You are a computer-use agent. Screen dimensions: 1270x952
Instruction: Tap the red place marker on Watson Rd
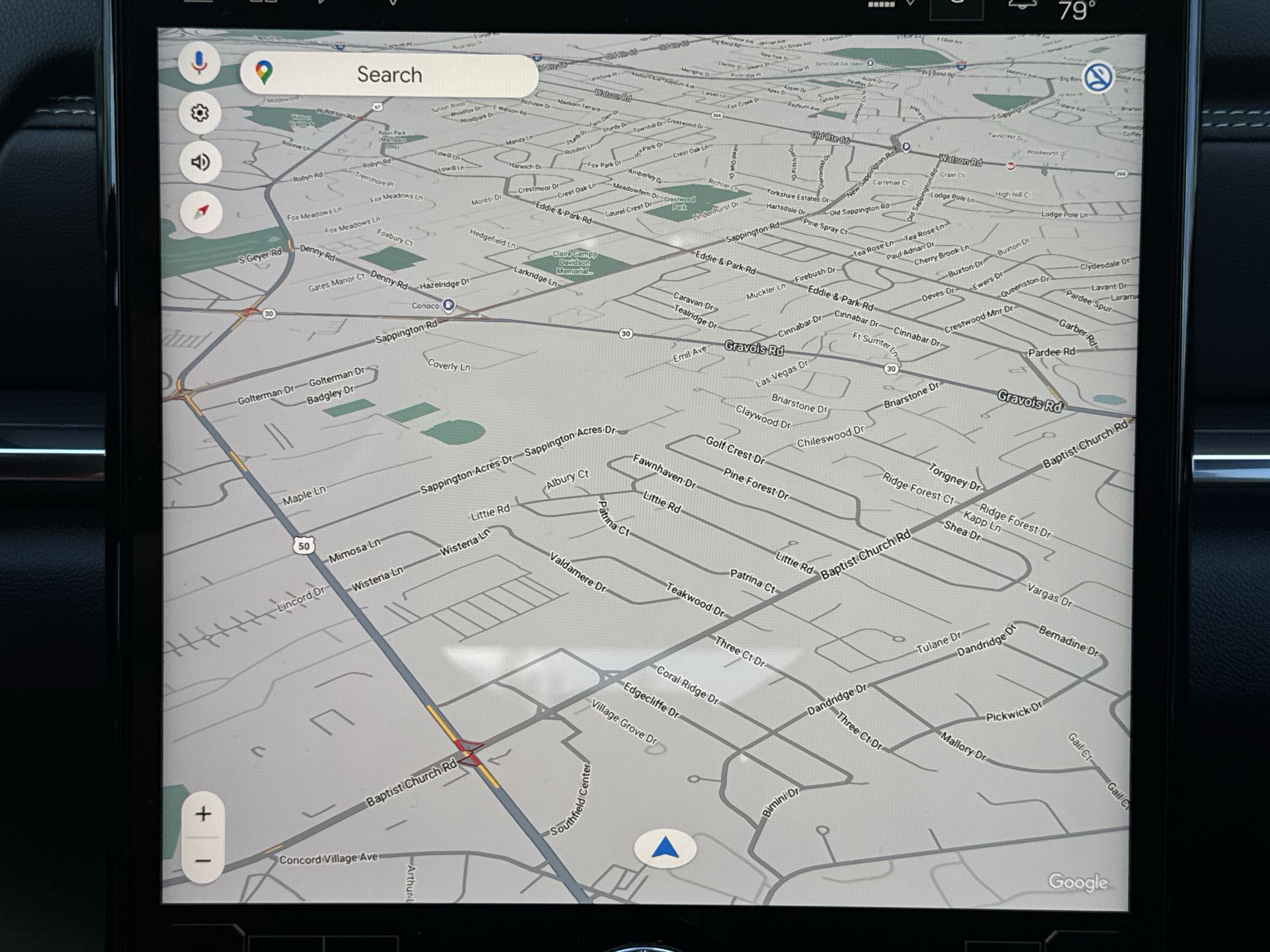(1011, 166)
